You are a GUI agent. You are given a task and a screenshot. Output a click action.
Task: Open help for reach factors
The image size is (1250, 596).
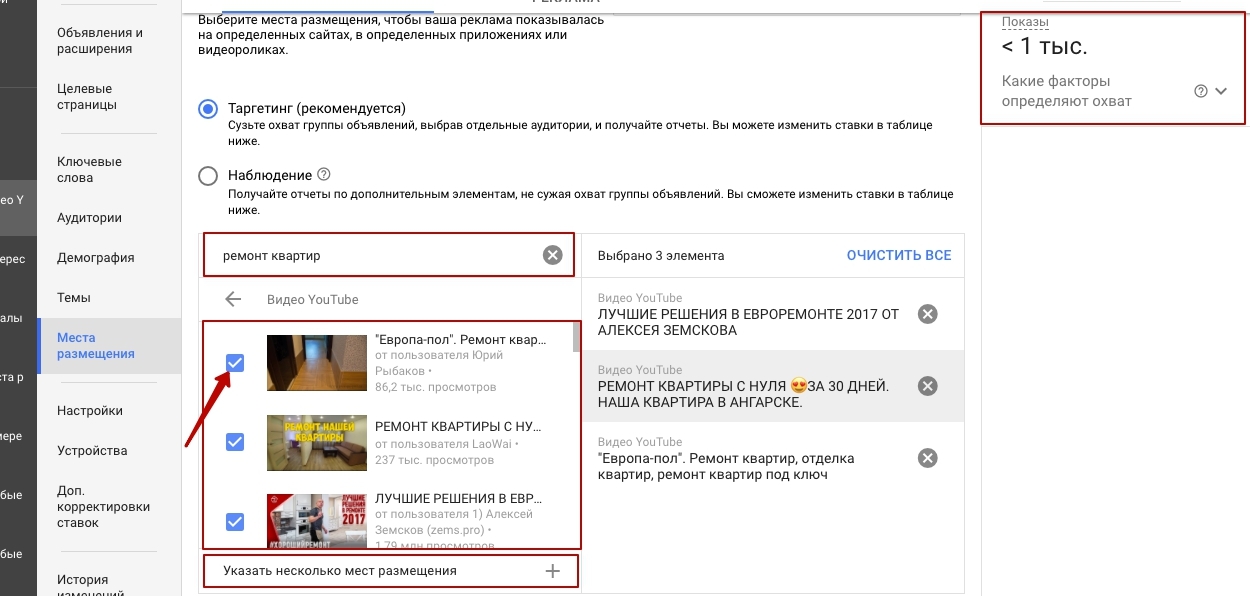[1201, 91]
